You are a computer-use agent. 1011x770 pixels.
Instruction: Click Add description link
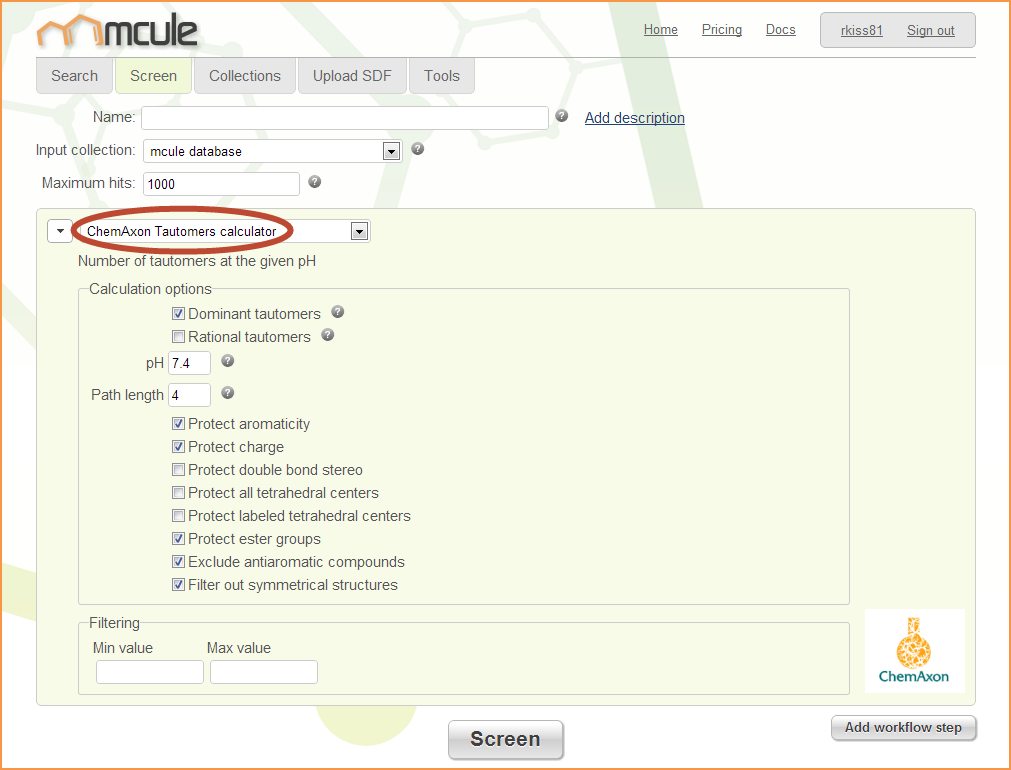click(x=634, y=118)
